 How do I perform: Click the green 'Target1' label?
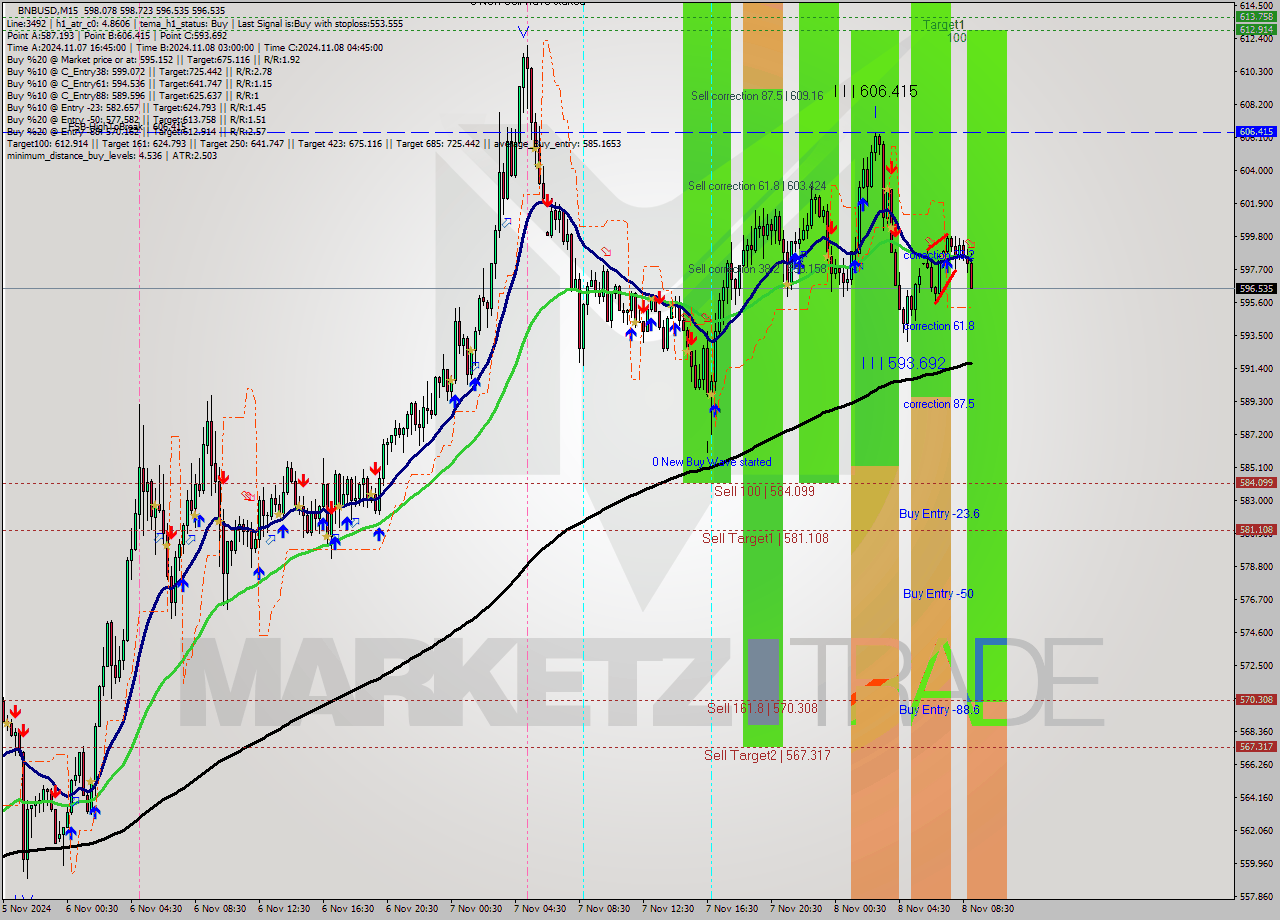(x=944, y=24)
